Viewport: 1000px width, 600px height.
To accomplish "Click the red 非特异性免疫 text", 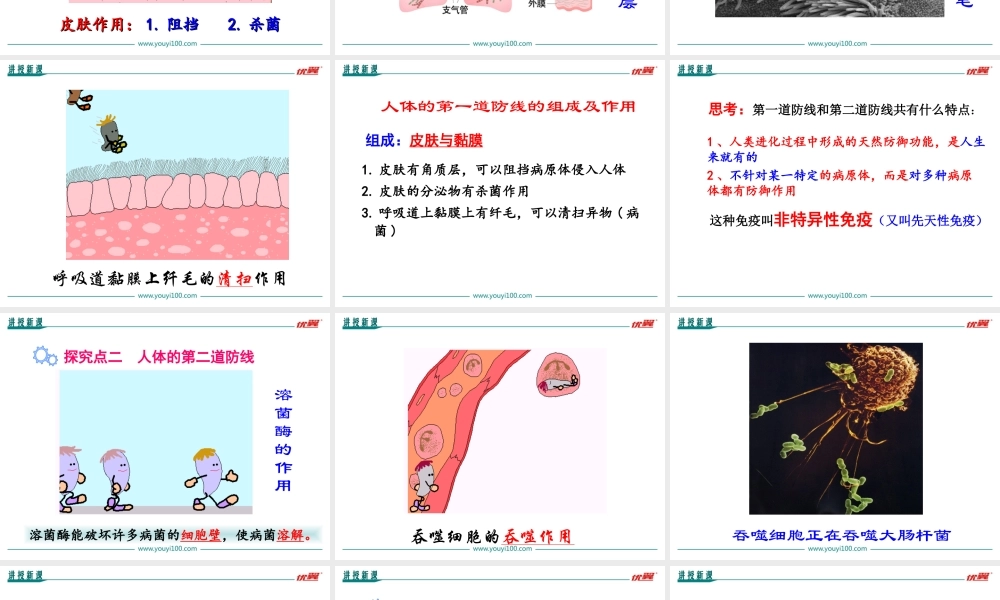I will (x=822, y=220).
